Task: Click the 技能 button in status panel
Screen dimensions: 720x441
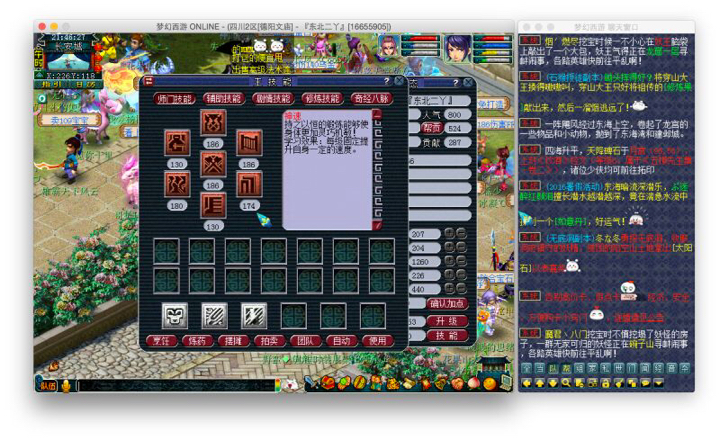Action: 447,335
